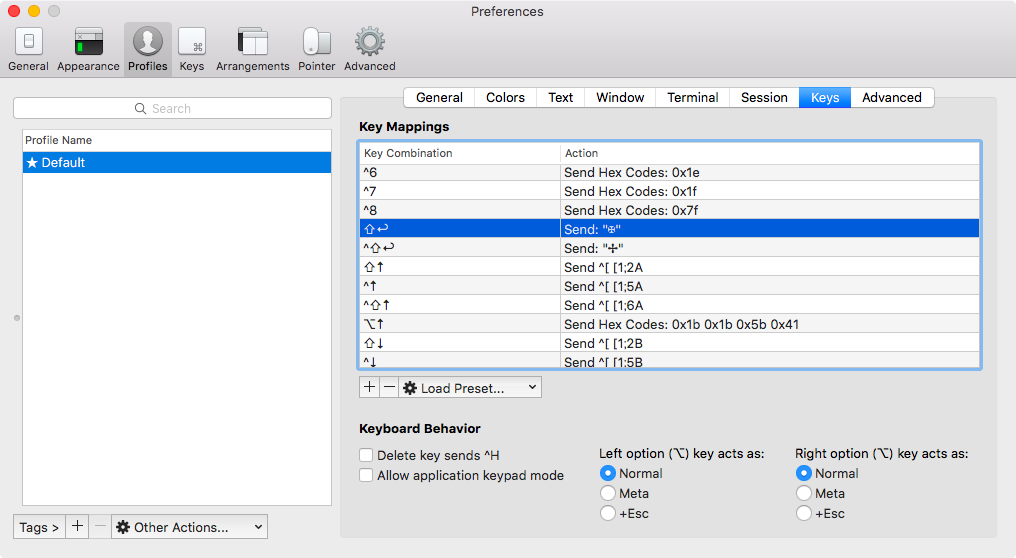Enable Delete key sends ^H
The image size is (1016, 558).
point(366,455)
